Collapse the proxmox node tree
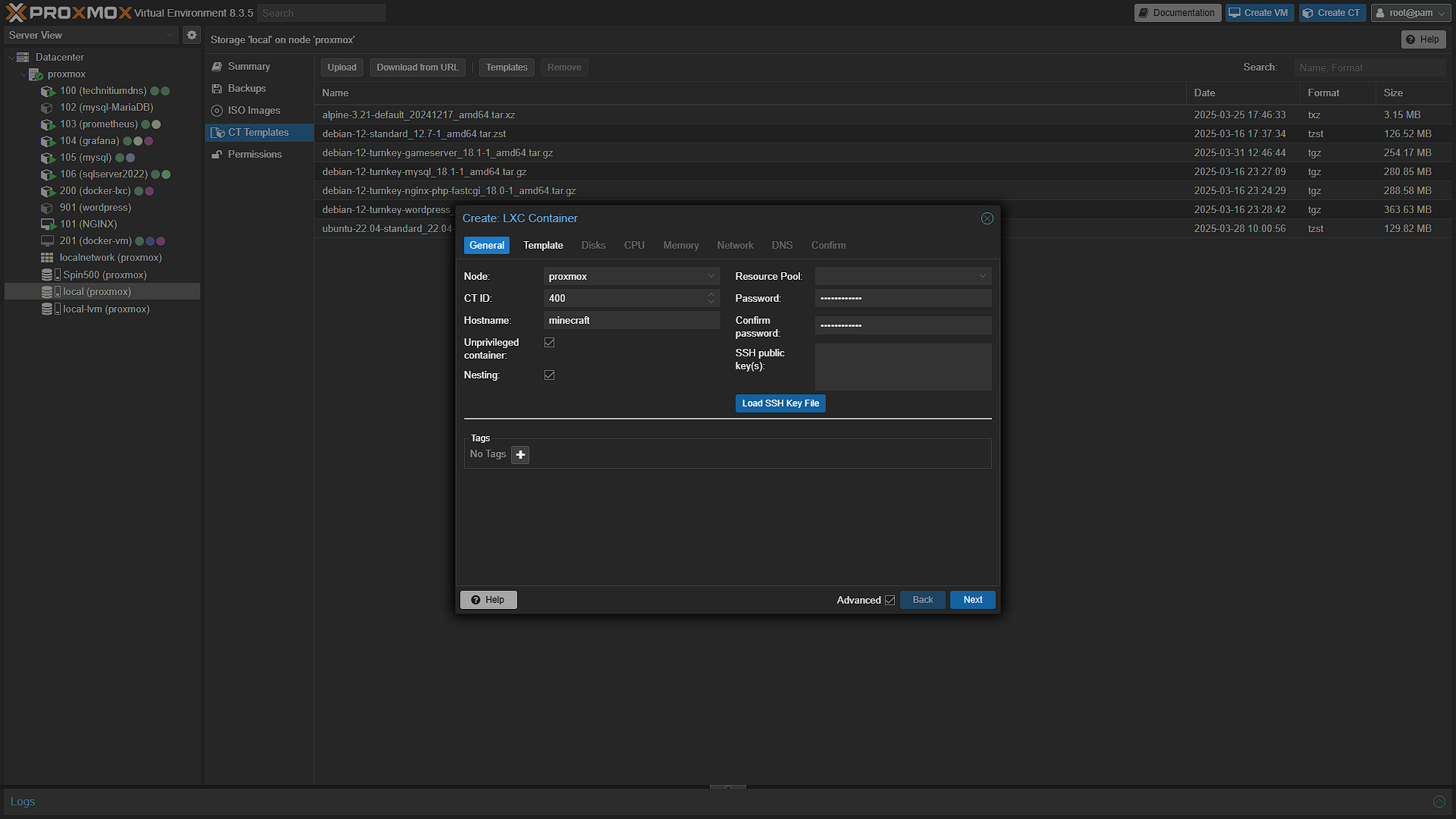The width and height of the screenshot is (1456, 819). point(23,74)
